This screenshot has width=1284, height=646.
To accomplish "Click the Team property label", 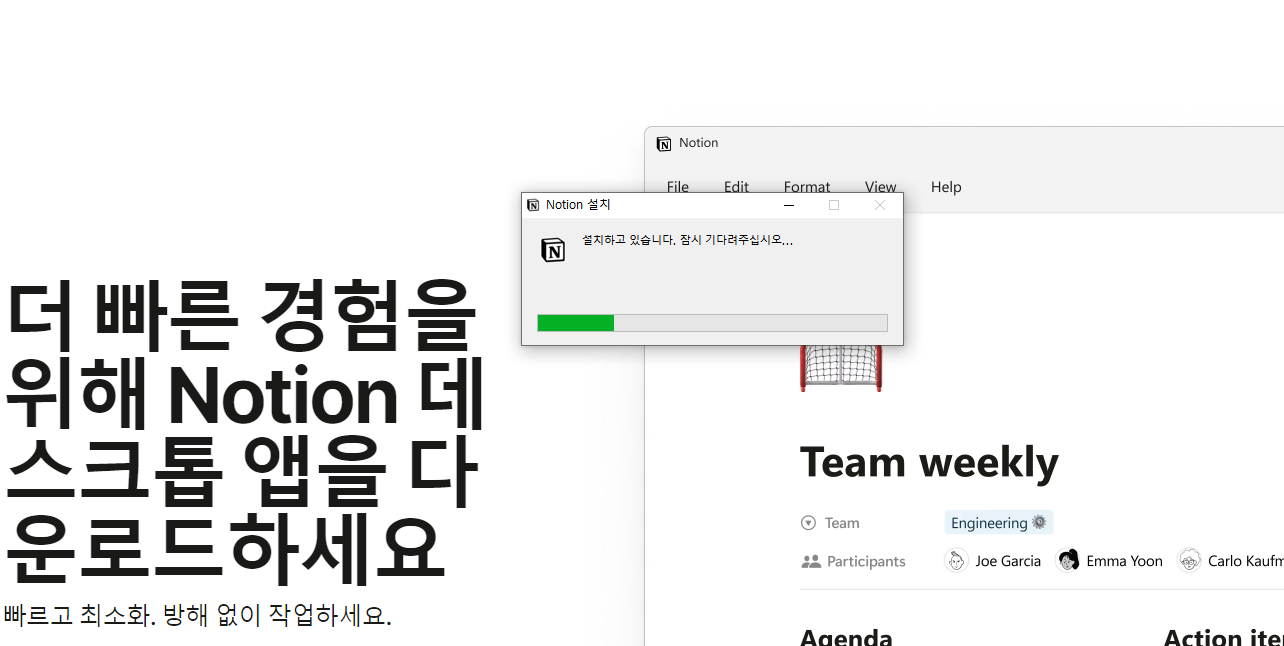I will (x=842, y=523).
